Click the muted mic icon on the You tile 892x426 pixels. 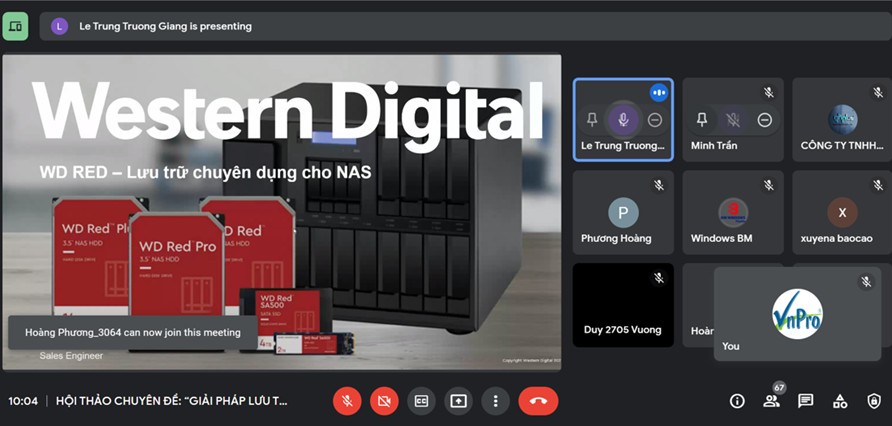coord(866,282)
